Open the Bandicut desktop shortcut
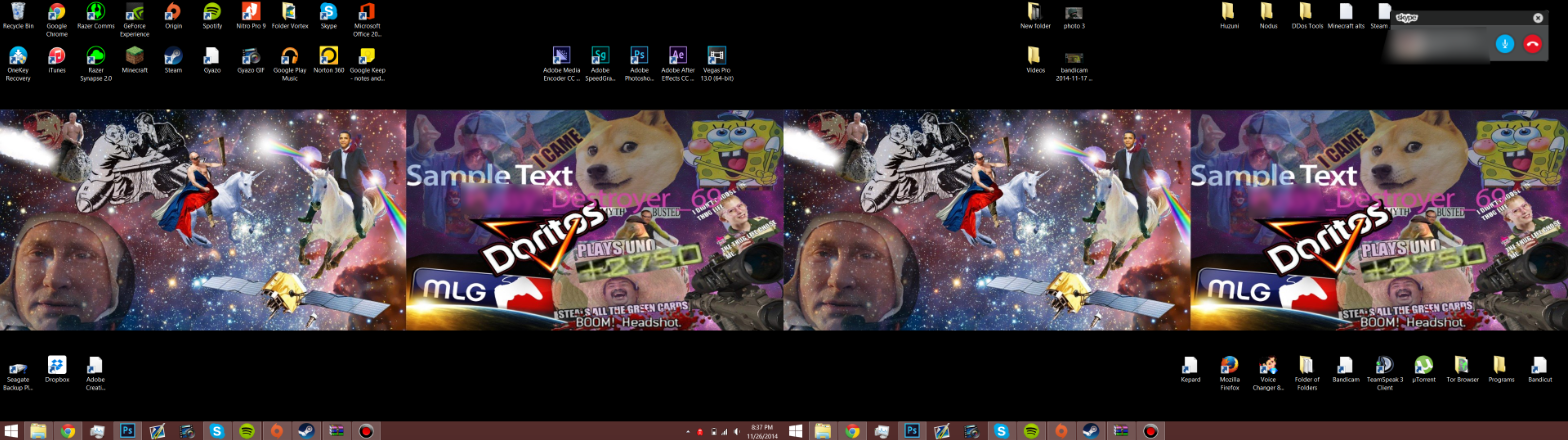Viewport: 1568px width, 440px height. point(1540,369)
